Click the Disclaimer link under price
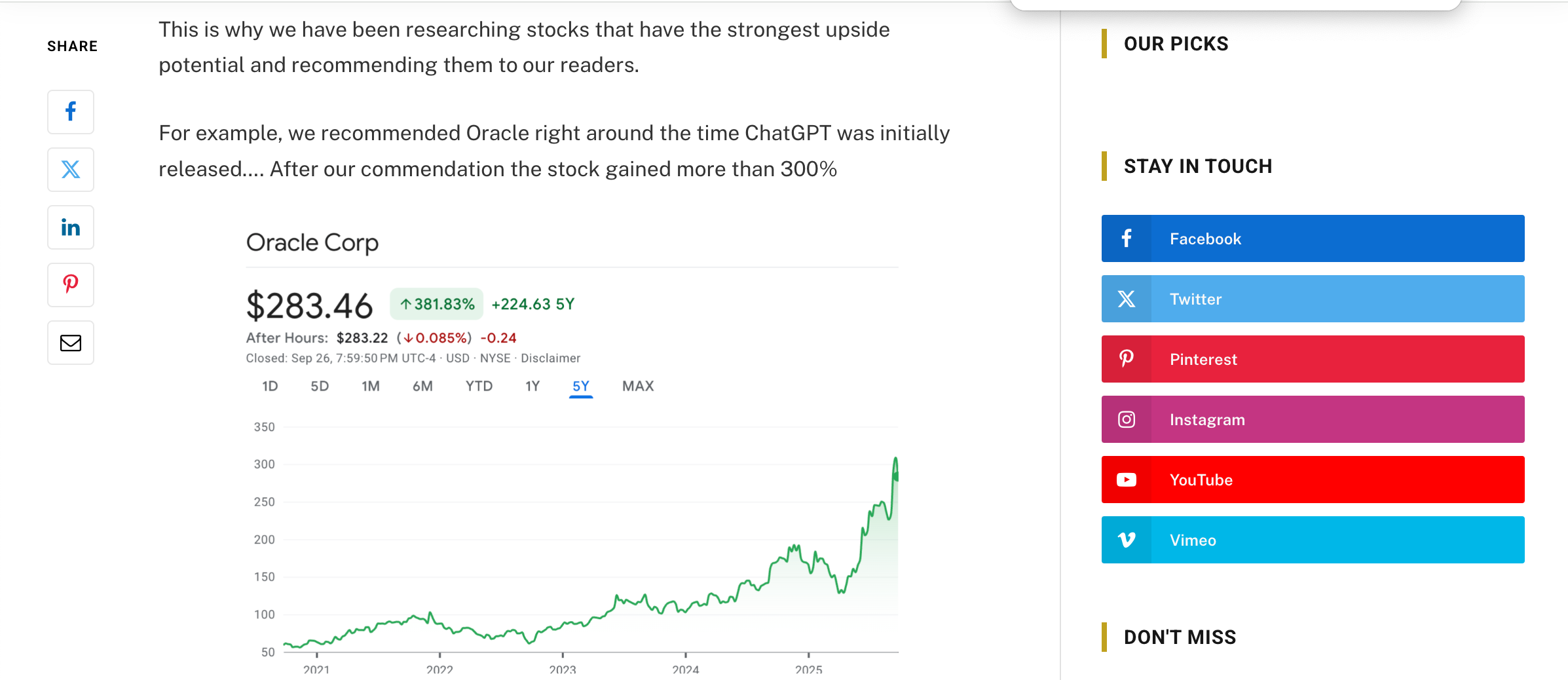1568x680 pixels. pyautogui.click(x=550, y=358)
